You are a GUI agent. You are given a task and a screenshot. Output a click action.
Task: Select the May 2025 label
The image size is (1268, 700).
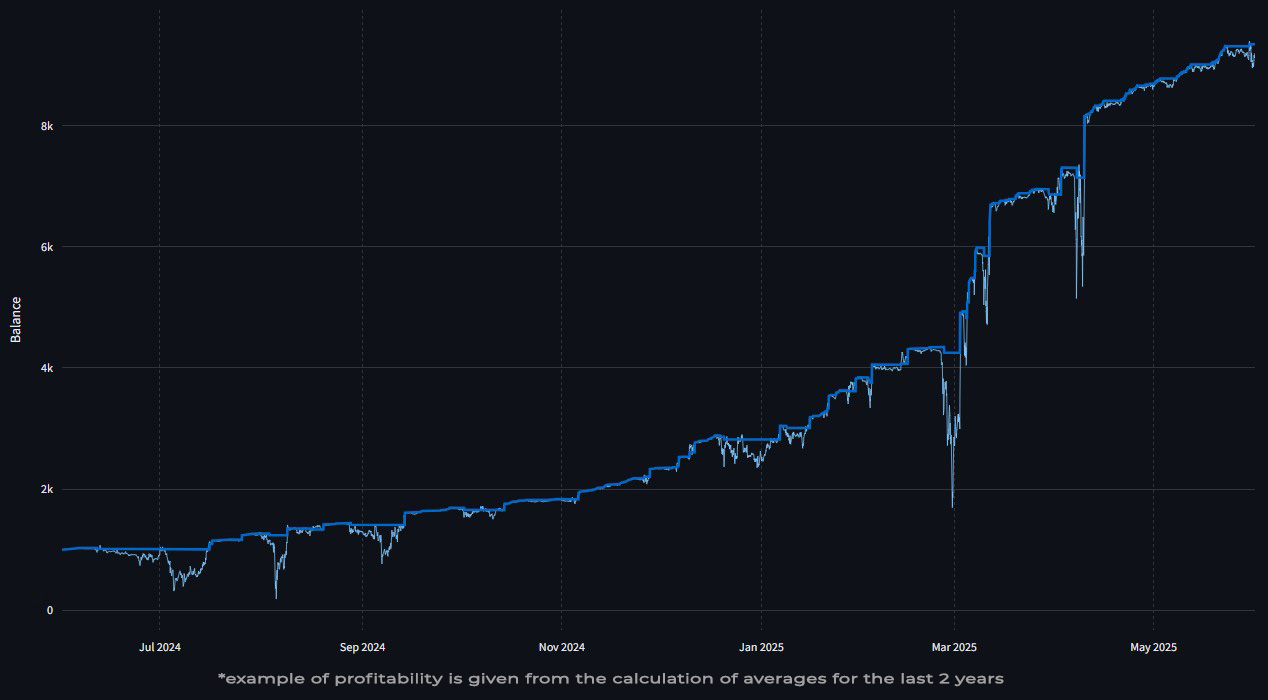tap(1152, 647)
